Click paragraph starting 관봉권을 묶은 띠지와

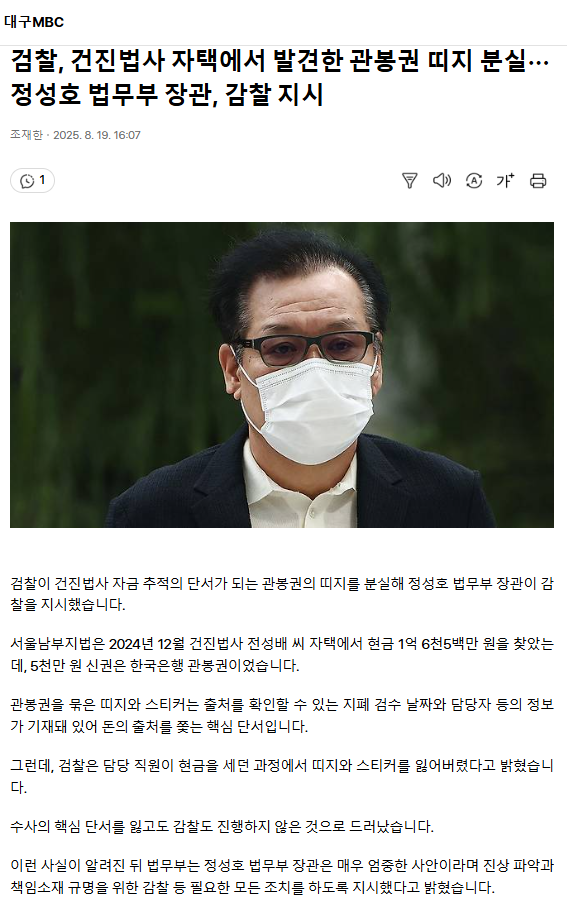coord(282,715)
